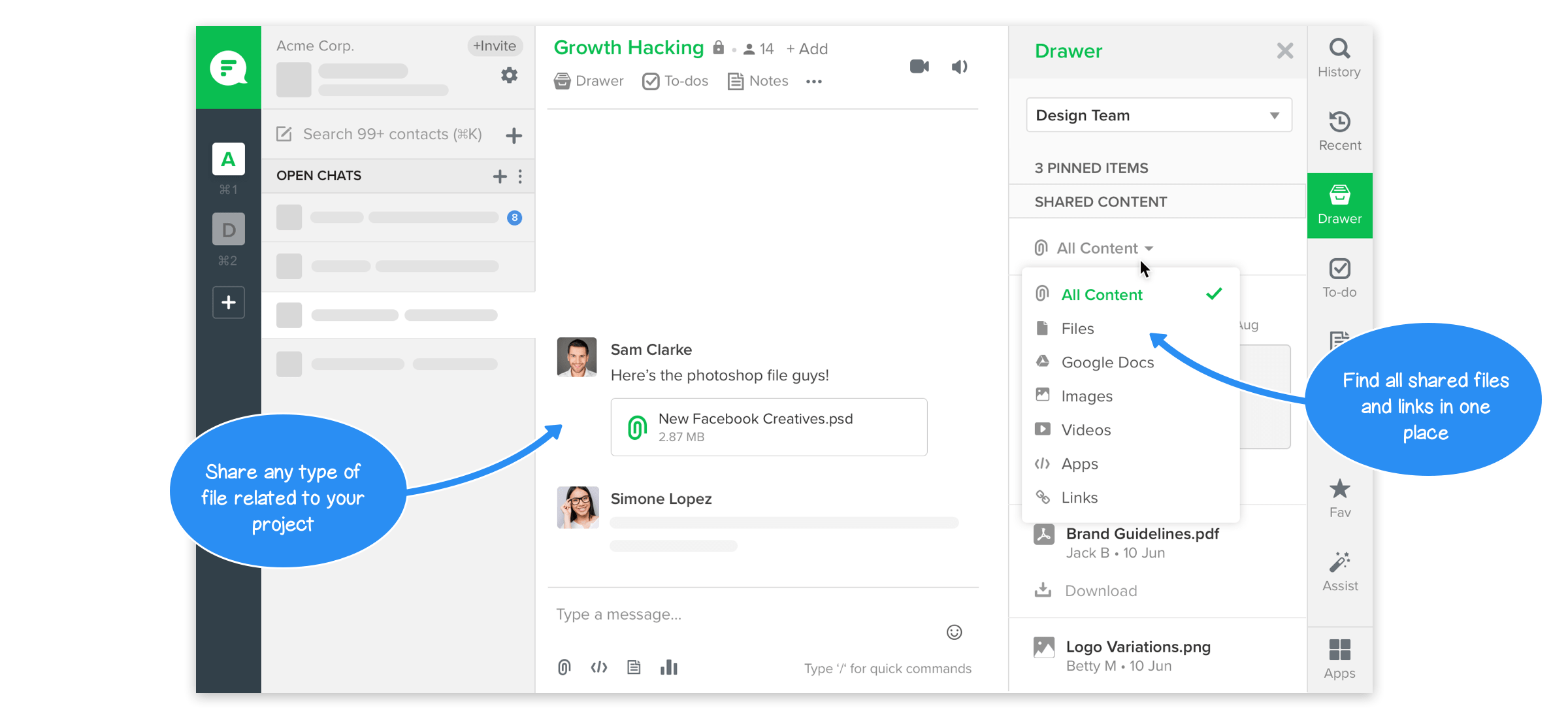Open the To-do sidebar panel
1568x719 pixels.
point(1339,278)
